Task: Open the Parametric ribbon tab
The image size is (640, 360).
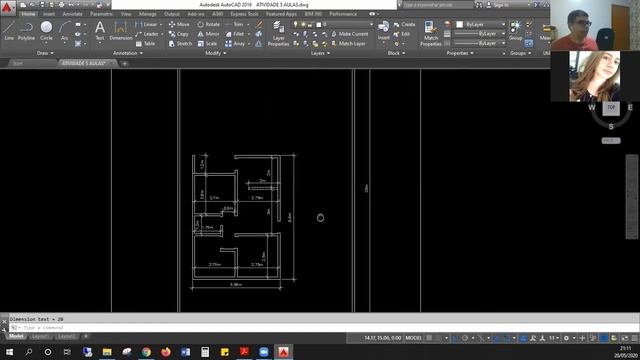Action: click(101, 14)
